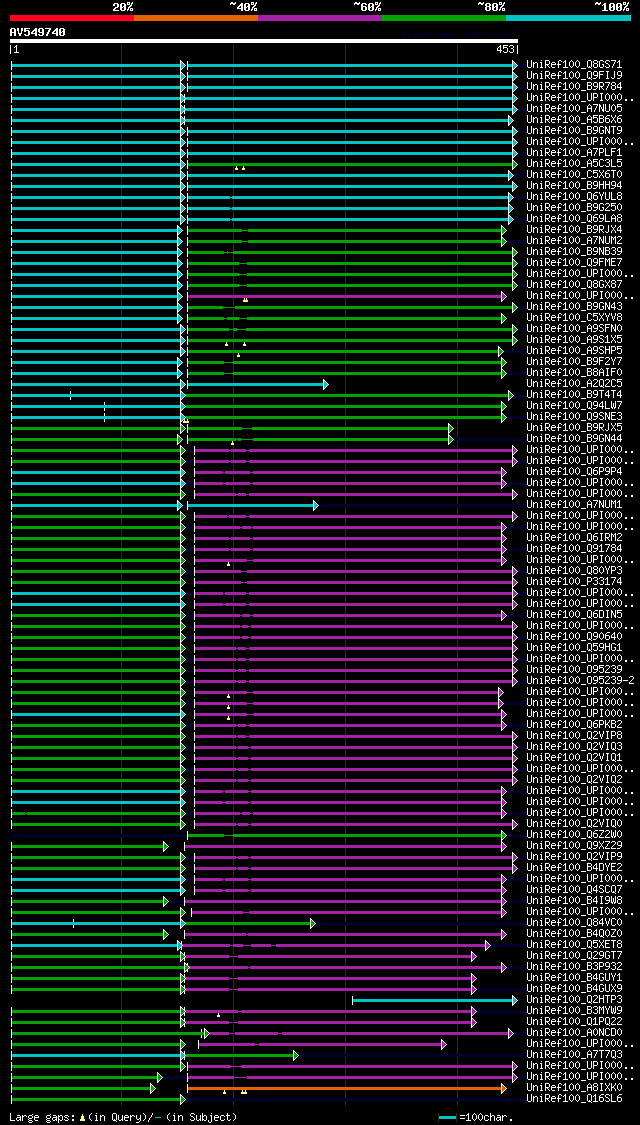
Task: Click the cyan =100char. scale marker
Action: point(448,1118)
